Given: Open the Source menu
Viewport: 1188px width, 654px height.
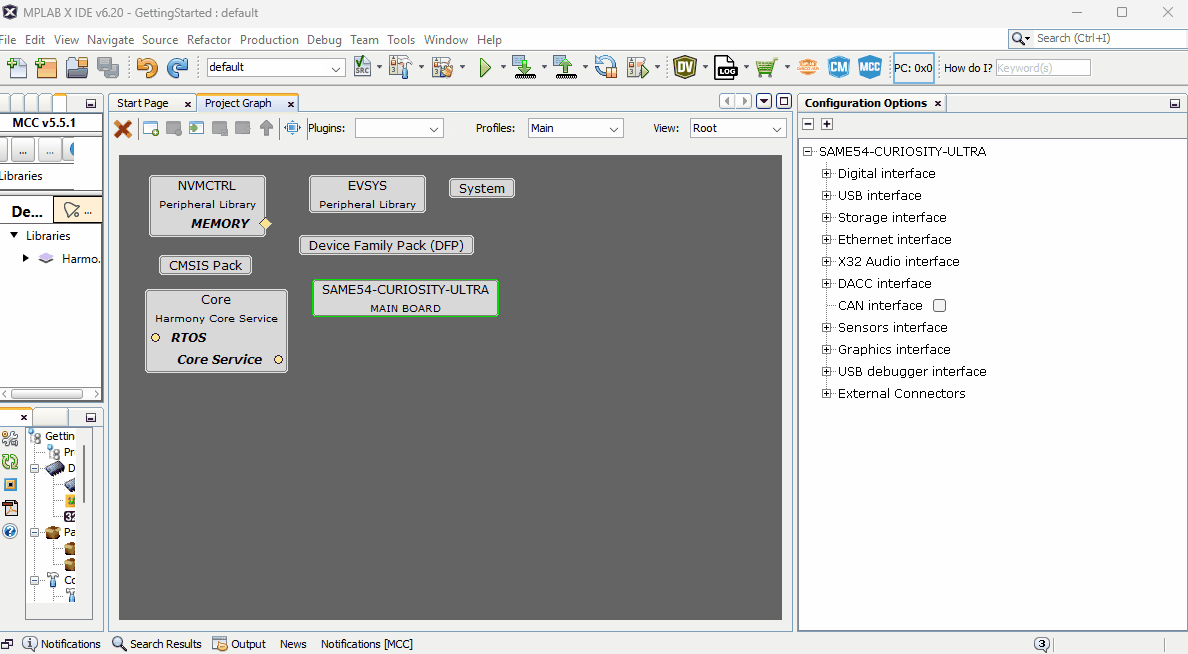Looking at the screenshot, I should click(160, 39).
